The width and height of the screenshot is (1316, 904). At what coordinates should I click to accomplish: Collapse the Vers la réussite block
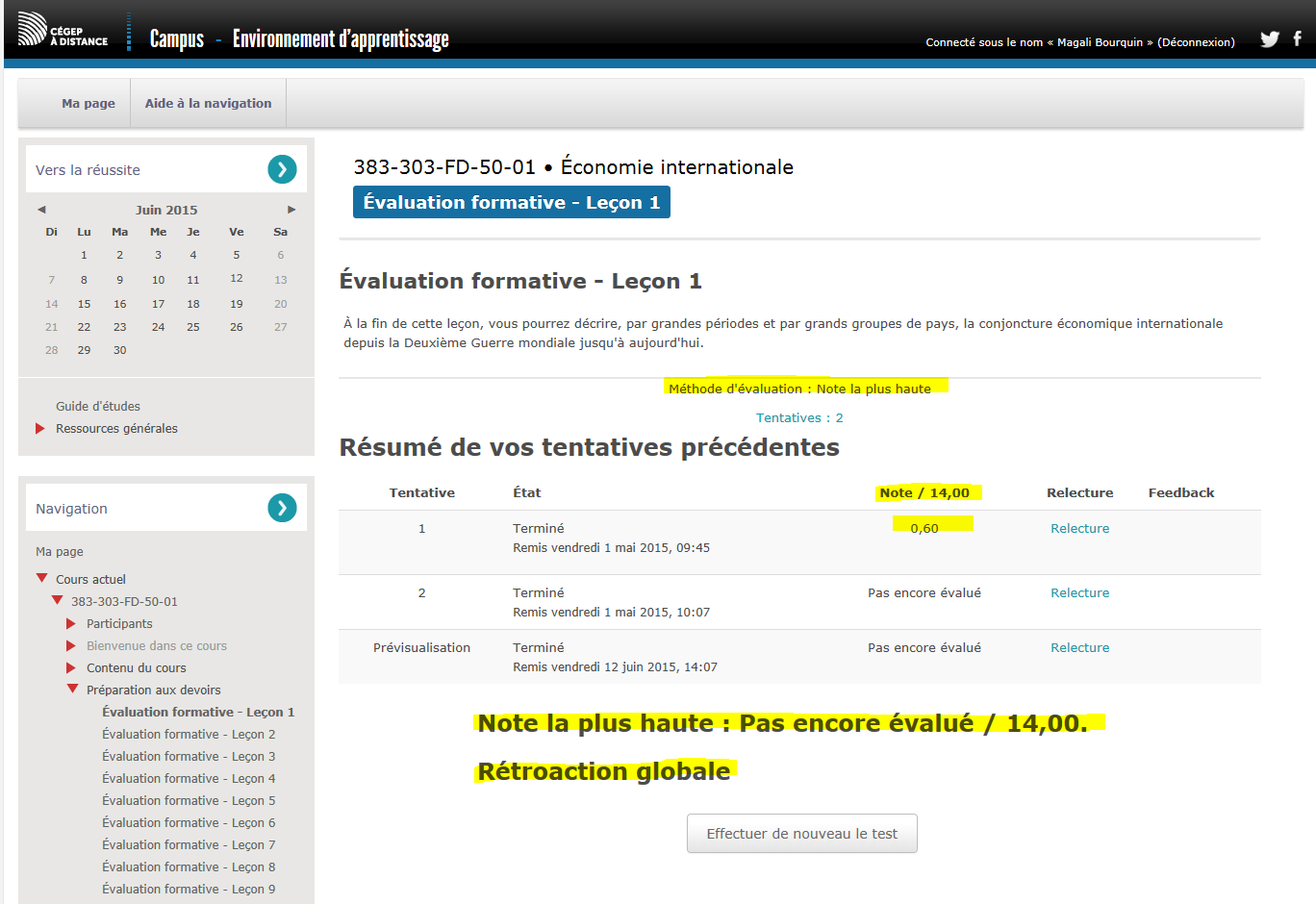click(x=282, y=169)
